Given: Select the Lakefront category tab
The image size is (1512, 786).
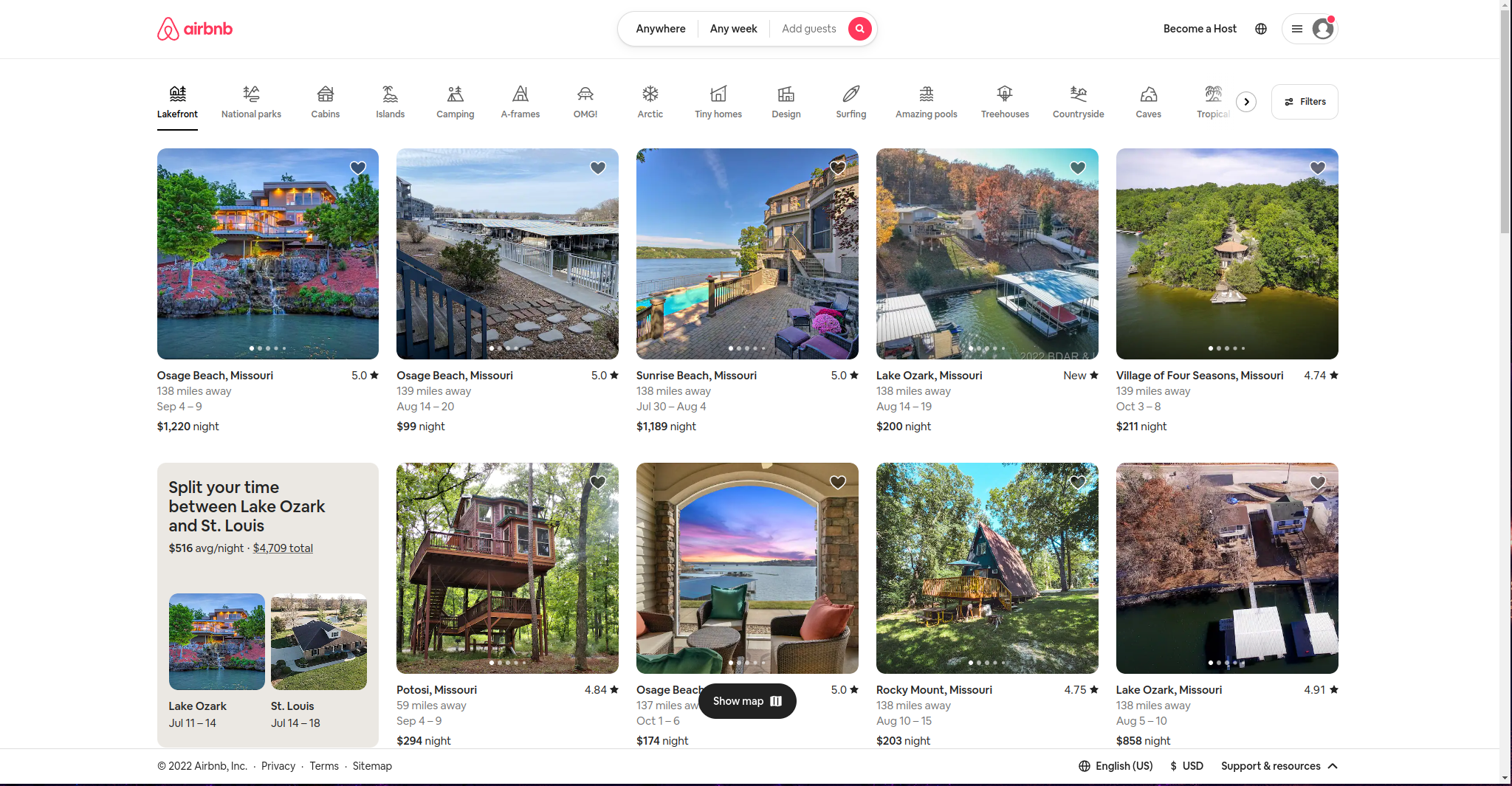Looking at the screenshot, I should pos(177,103).
